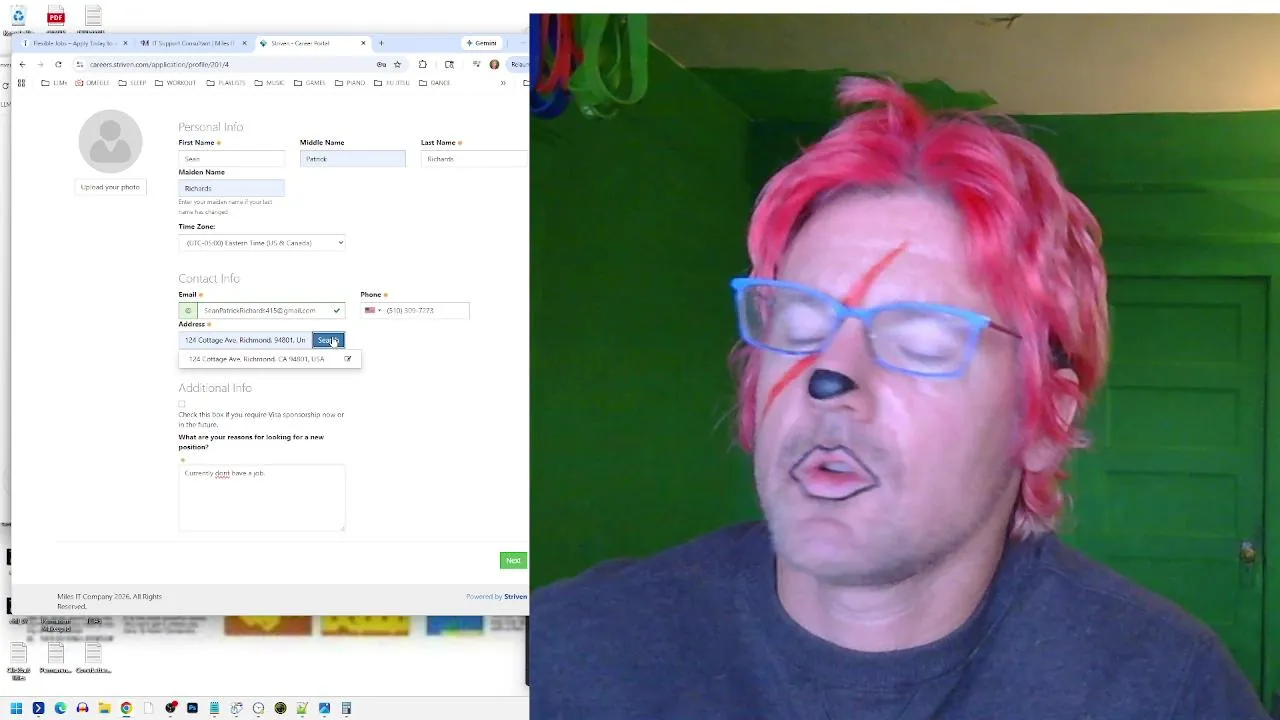Click the Upload your photo button

click(110, 187)
